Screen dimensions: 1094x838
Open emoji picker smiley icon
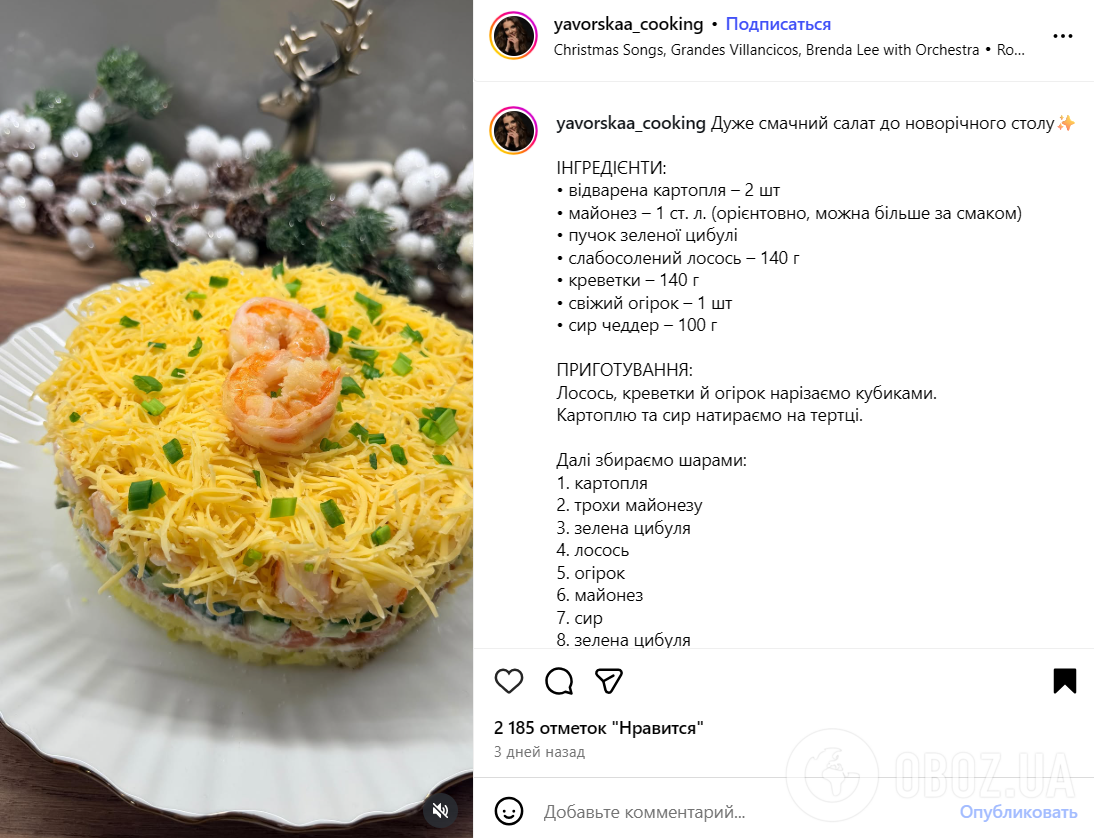509,811
